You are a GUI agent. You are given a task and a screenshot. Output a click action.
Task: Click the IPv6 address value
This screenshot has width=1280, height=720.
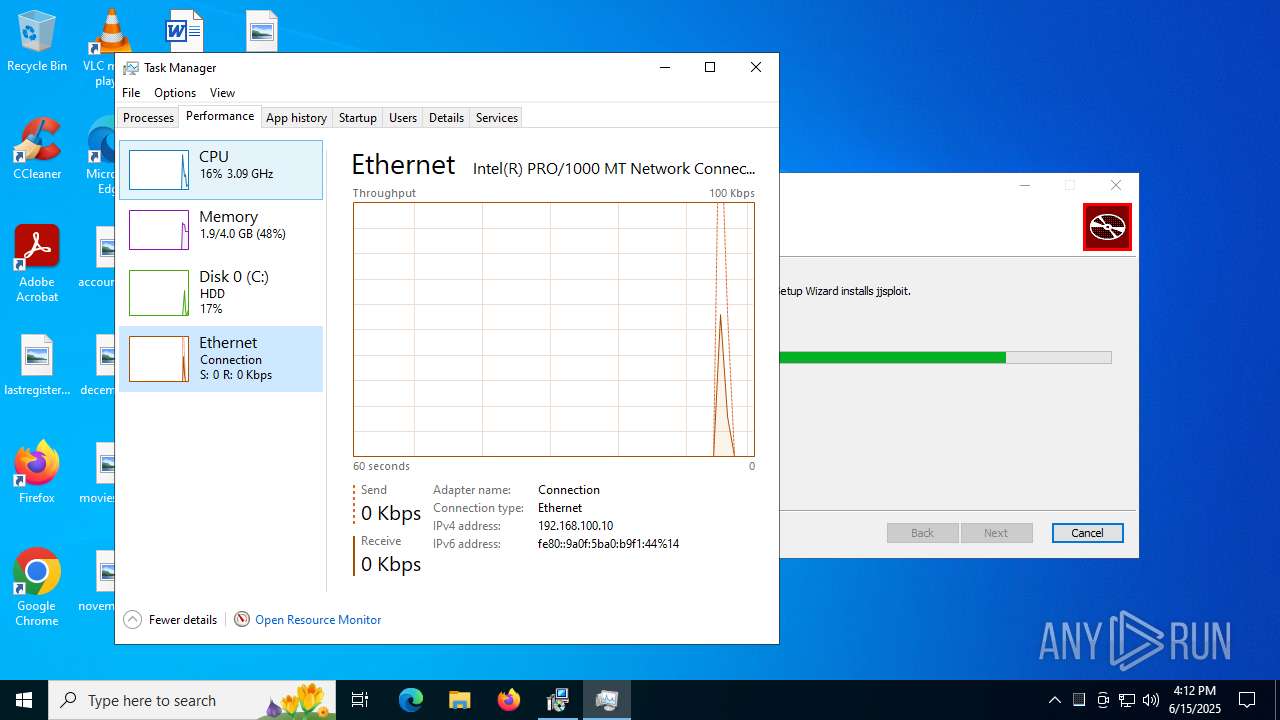tap(608, 544)
